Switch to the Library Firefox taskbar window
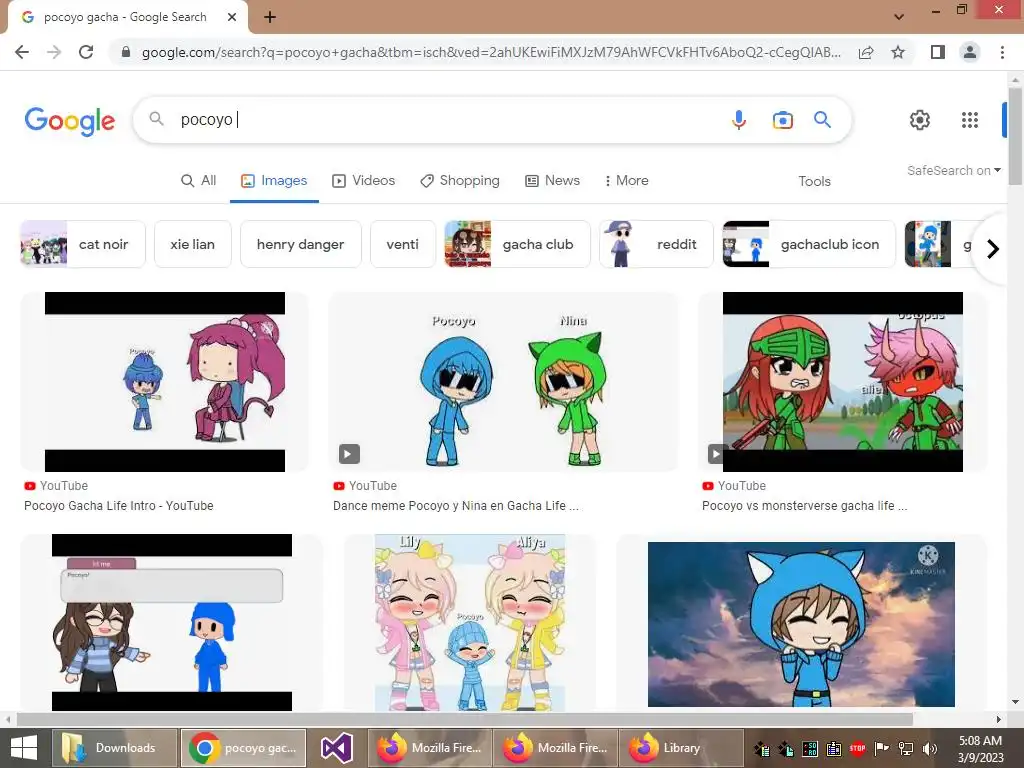 pos(680,748)
